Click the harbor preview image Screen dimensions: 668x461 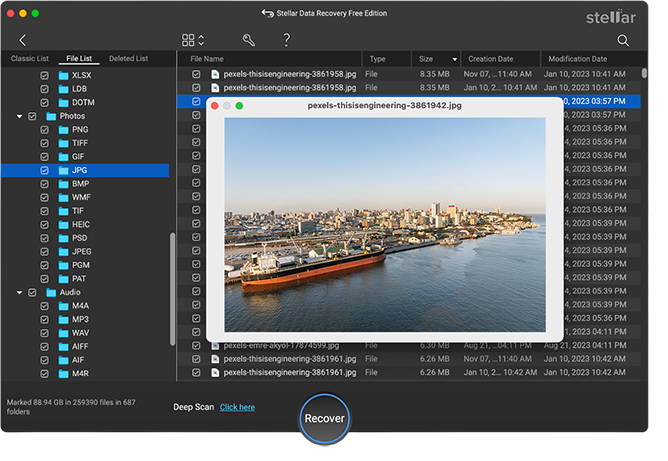(x=384, y=224)
